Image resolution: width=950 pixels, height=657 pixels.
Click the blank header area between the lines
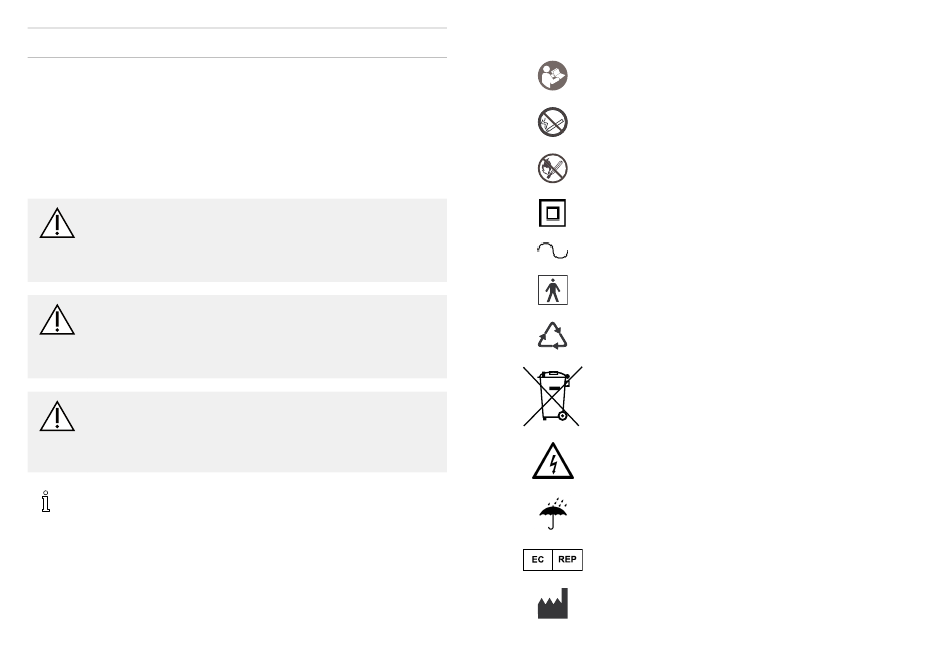coord(238,43)
